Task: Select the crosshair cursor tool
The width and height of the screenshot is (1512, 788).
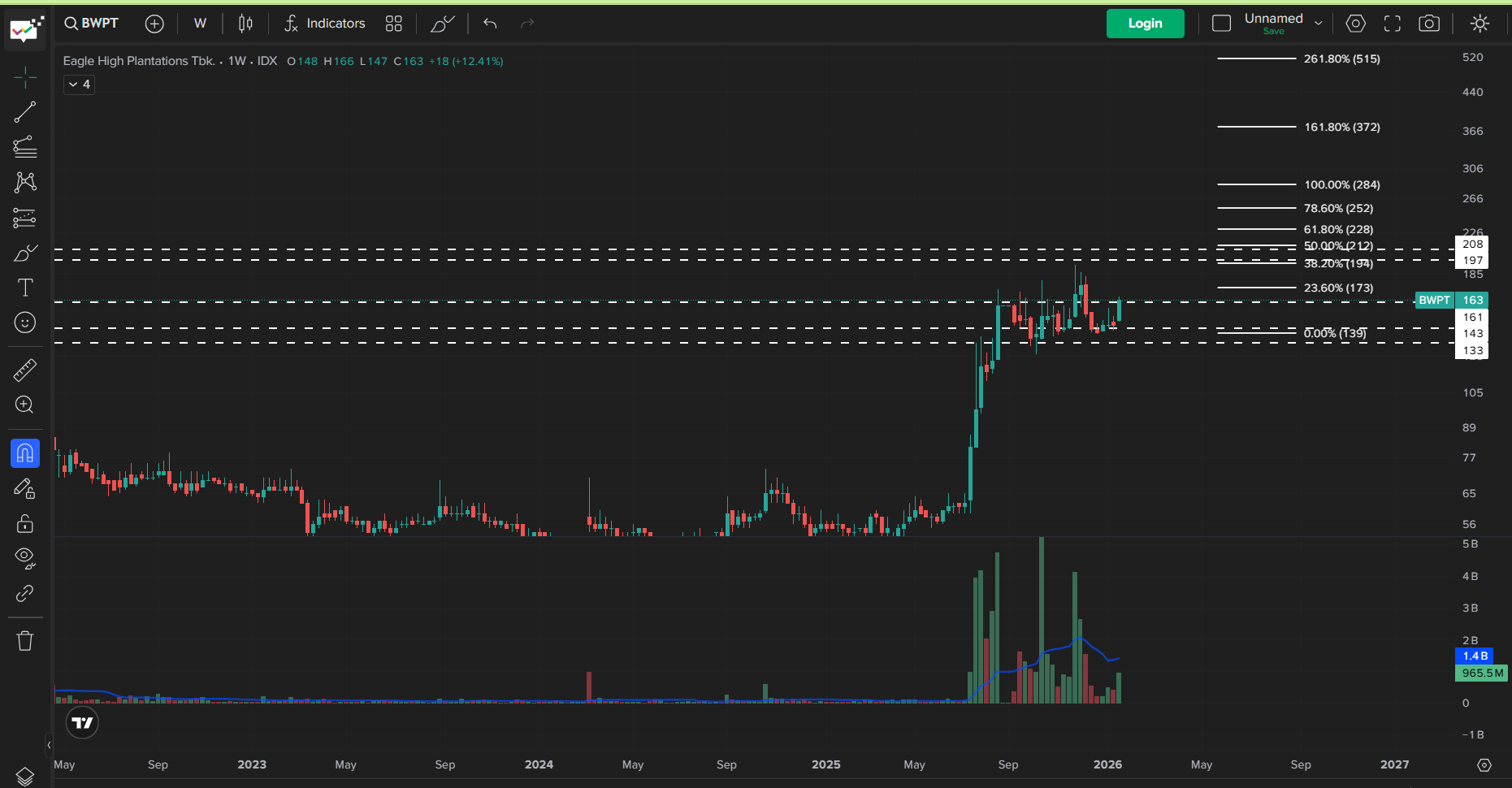Action: tap(25, 77)
